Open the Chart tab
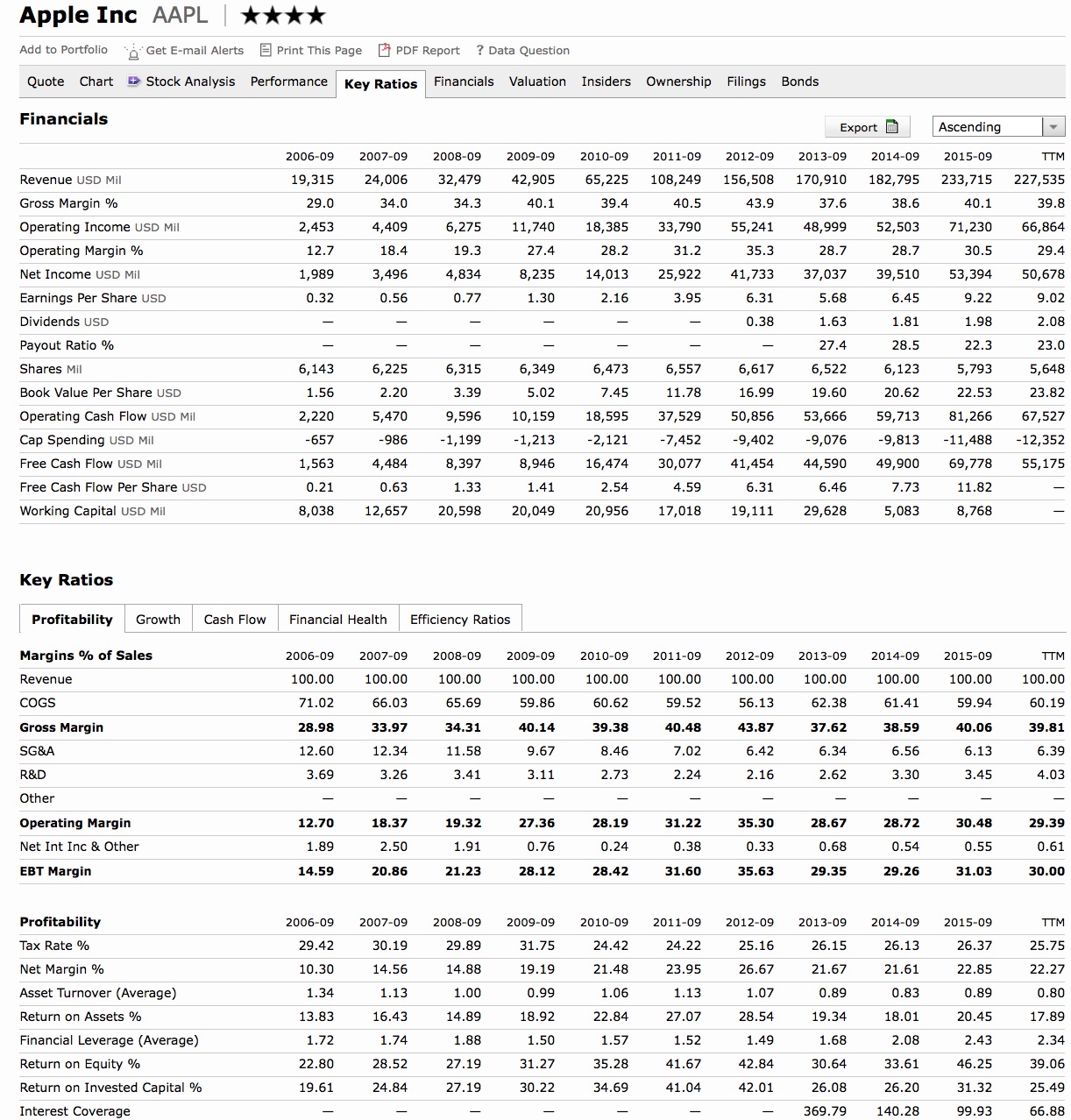The width and height of the screenshot is (1071, 1120). click(x=96, y=82)
